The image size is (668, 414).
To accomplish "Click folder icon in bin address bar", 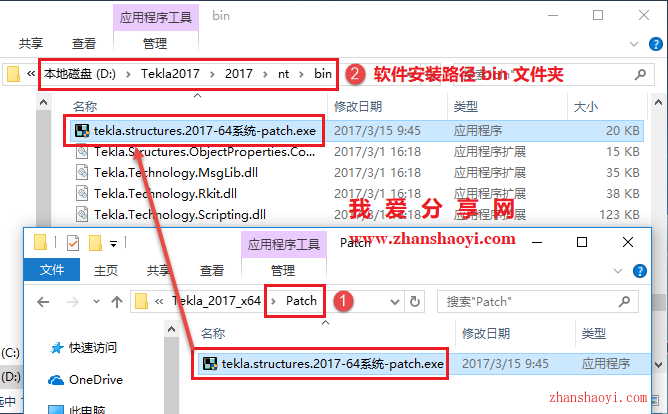I will [13, 74].
